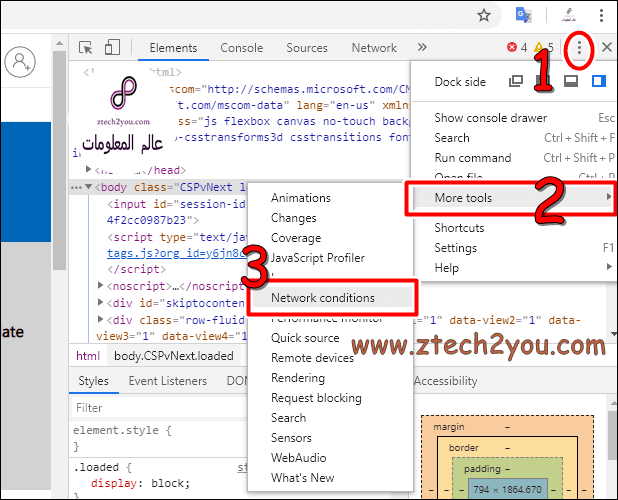Select Animations in More tools
618x500 pixels.
coord(330,198)
